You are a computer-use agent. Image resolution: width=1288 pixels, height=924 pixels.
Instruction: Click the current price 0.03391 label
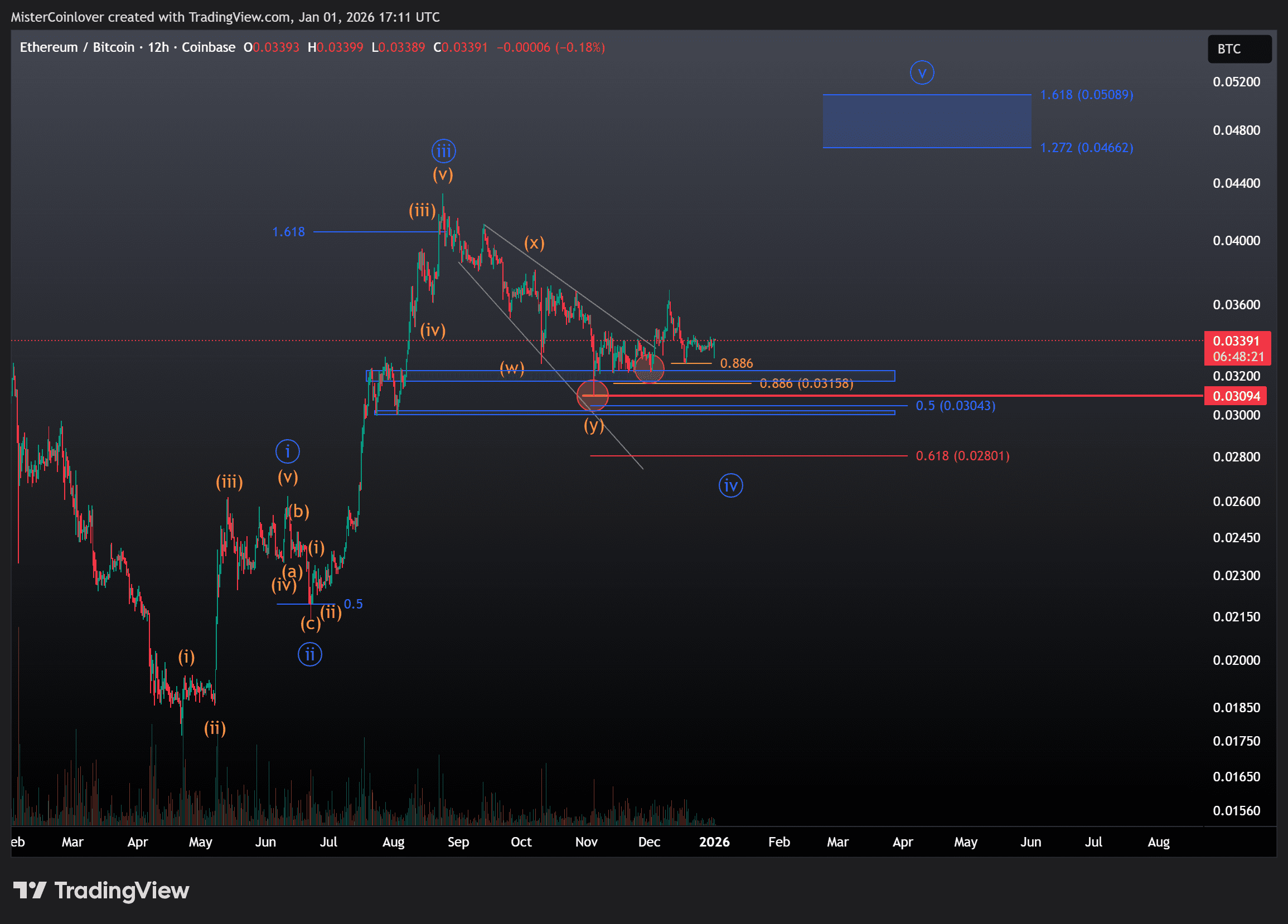pyautogui.click(x=1236, y=341)
